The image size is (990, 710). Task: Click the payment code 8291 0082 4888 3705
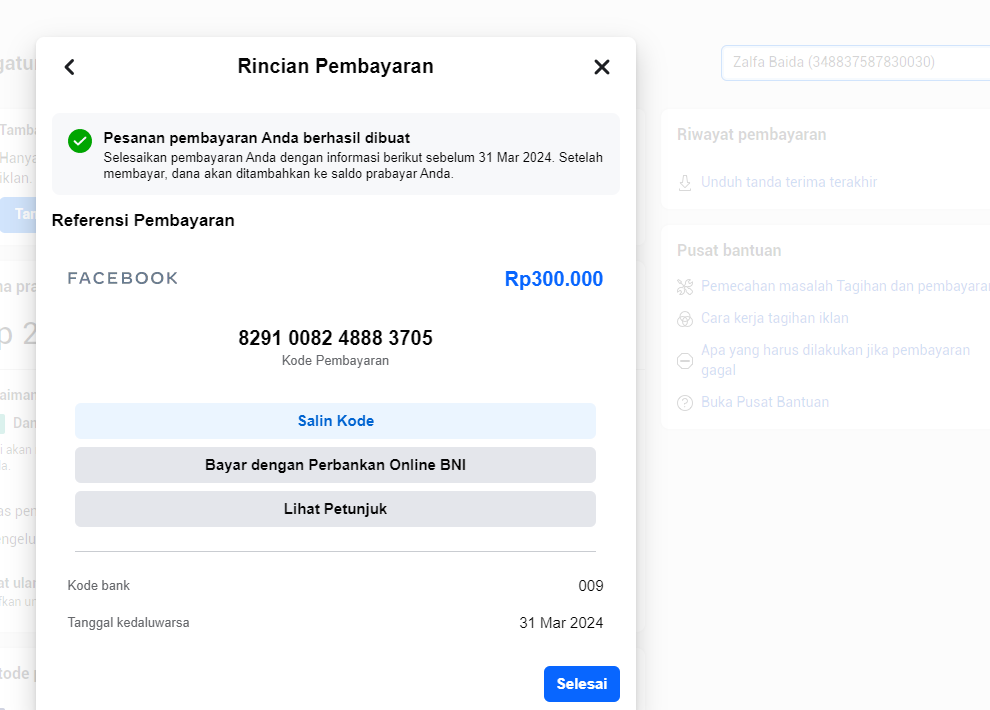click(x=335, y=338)
